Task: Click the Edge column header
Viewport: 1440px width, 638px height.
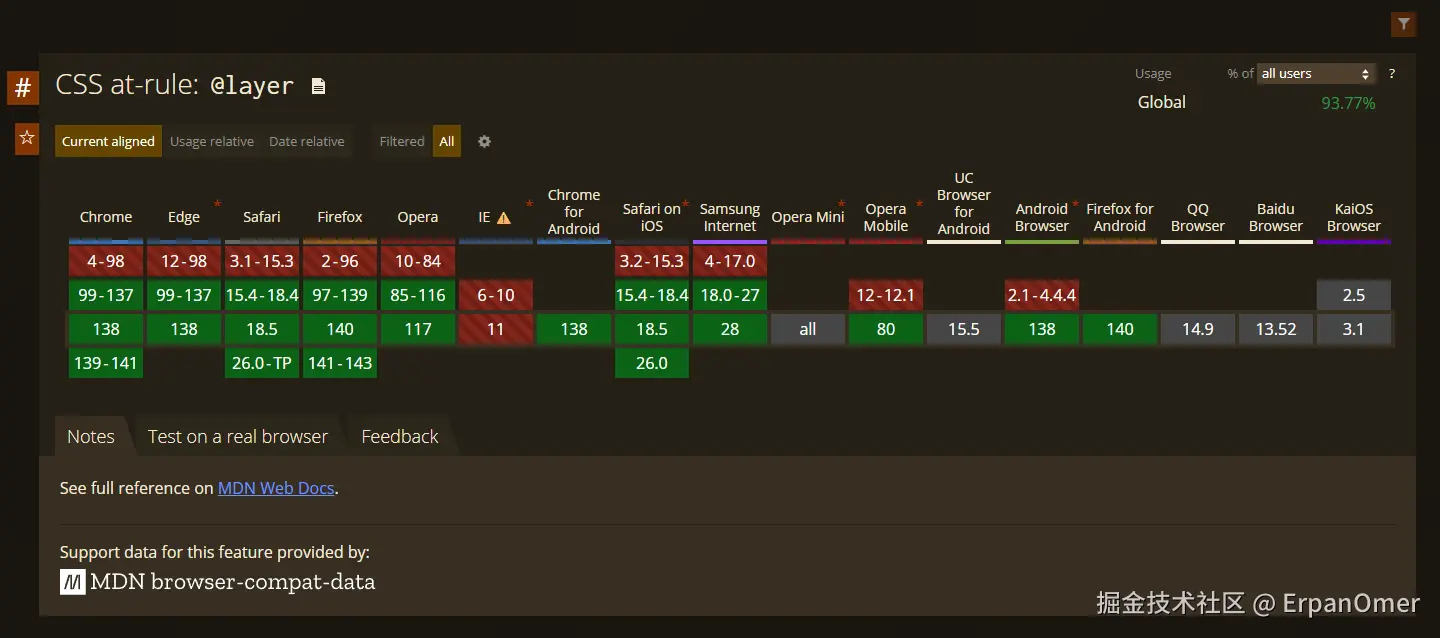Action: pyautogui.click(x=184, y=217)
